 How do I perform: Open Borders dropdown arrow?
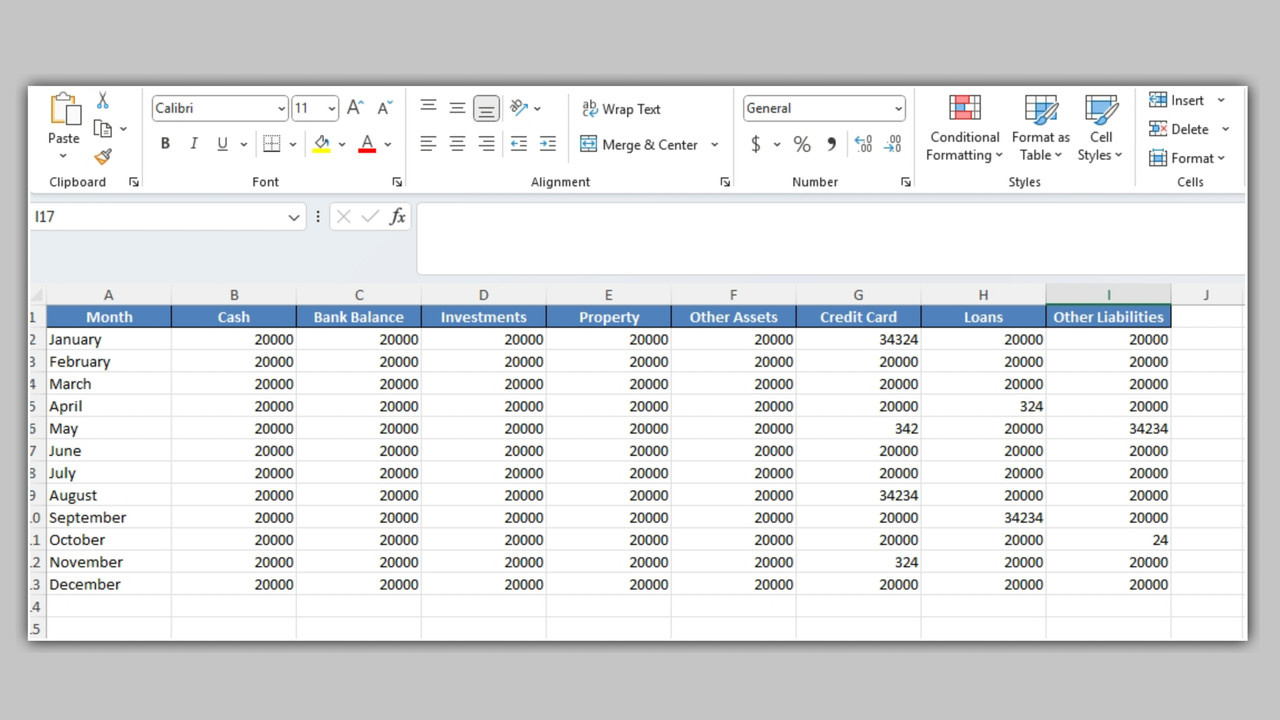pyautogui.click(x=293, y=145)
